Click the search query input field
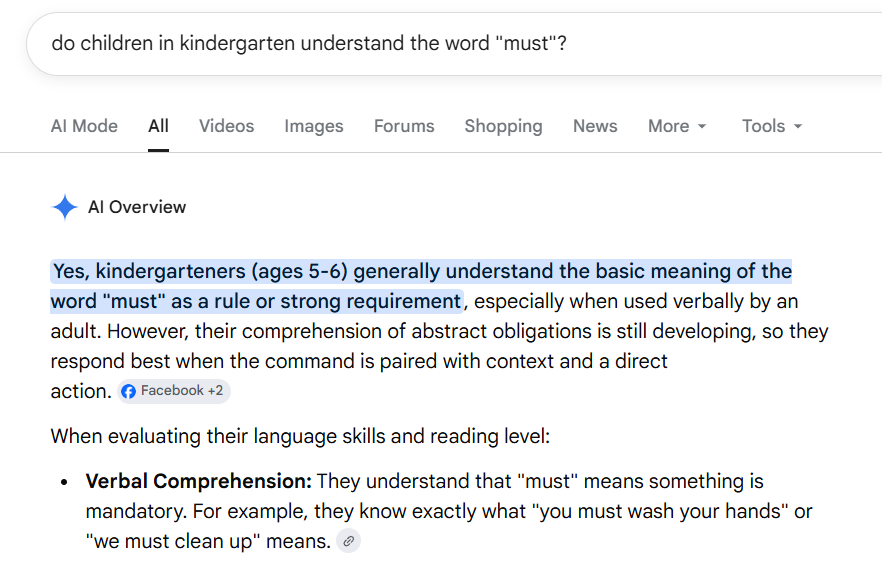The image size is (882, 567). pyautogui.click(x=456, y=44)
